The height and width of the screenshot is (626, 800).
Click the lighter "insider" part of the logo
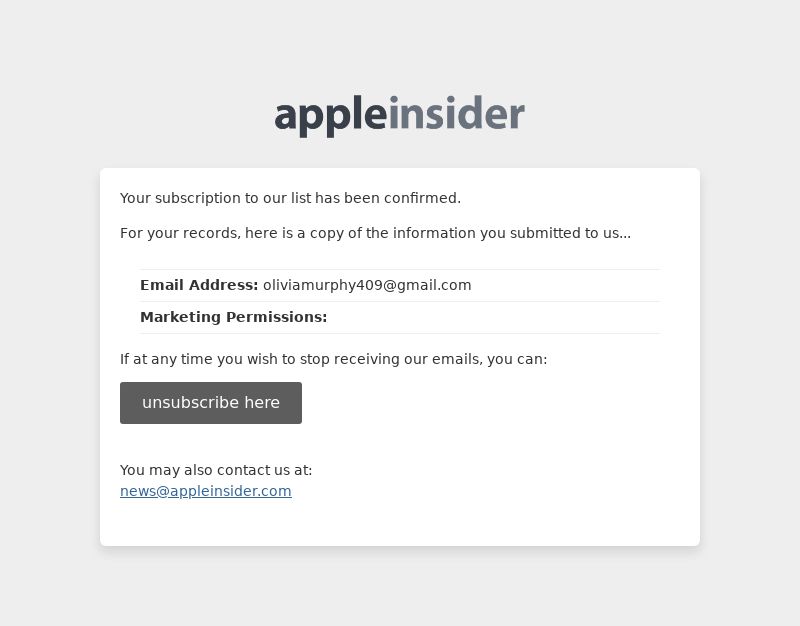pos(457,112)
